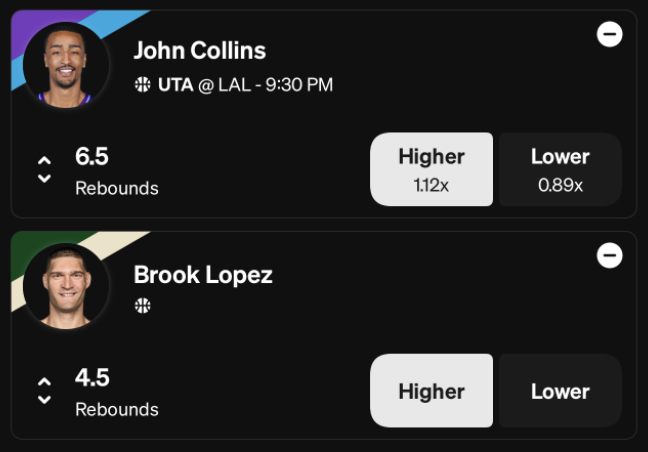Remove John Collins pick with minus icon
The width and height of the screenshot is (648, 452).
coord(610,34)
